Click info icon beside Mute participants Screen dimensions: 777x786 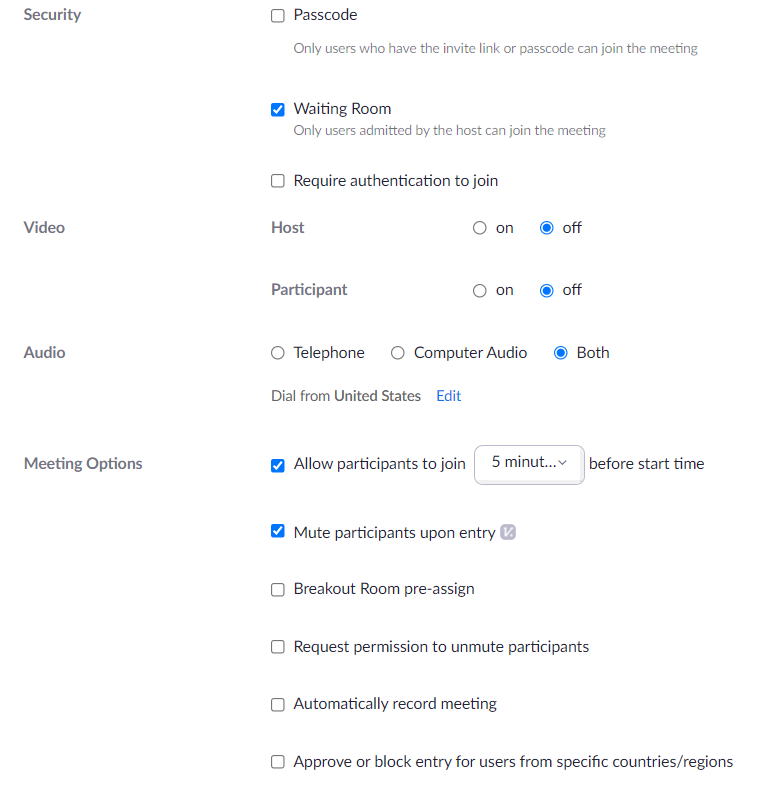(x=508, y=532)
